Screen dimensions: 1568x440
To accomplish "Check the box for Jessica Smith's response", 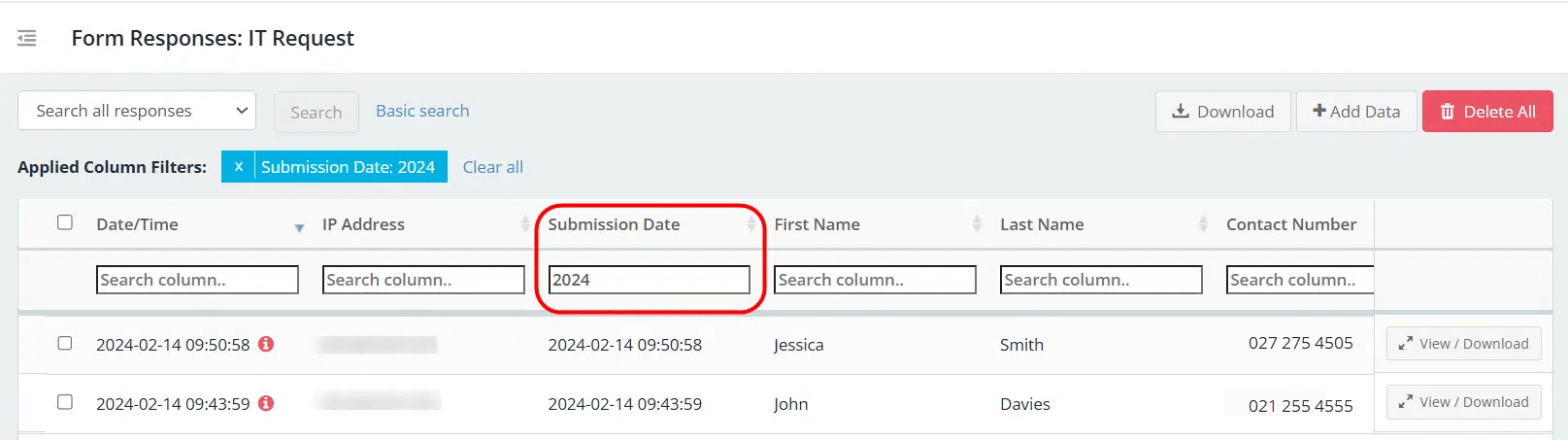I will click(65, 343).
